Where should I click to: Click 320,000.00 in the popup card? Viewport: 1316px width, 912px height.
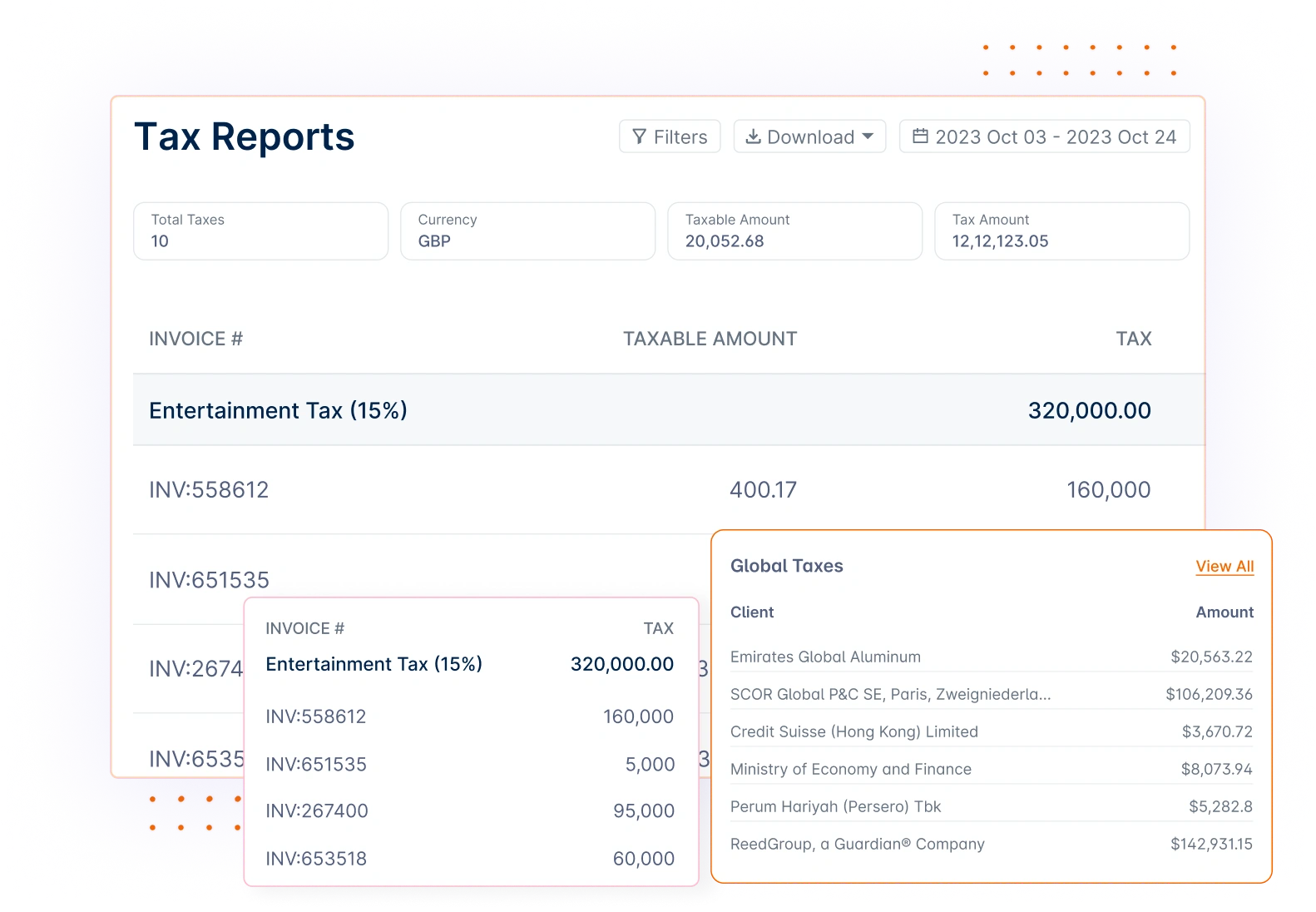coord(622,664)
